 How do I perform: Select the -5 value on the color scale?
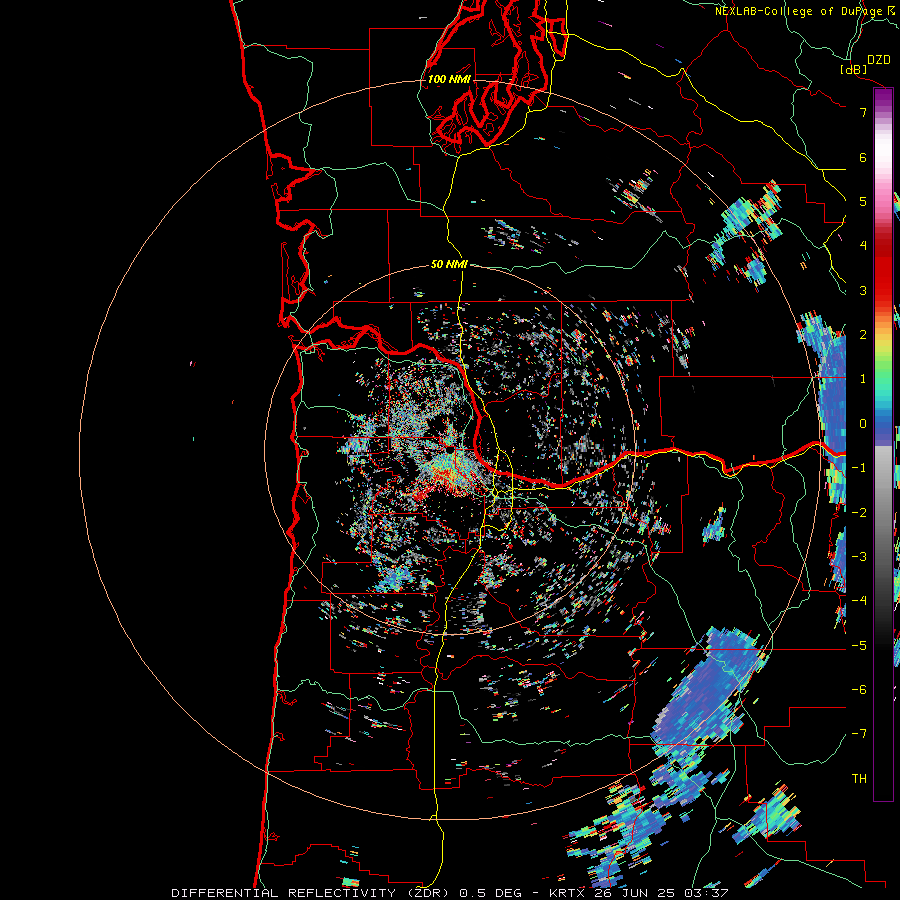(859, 645)
